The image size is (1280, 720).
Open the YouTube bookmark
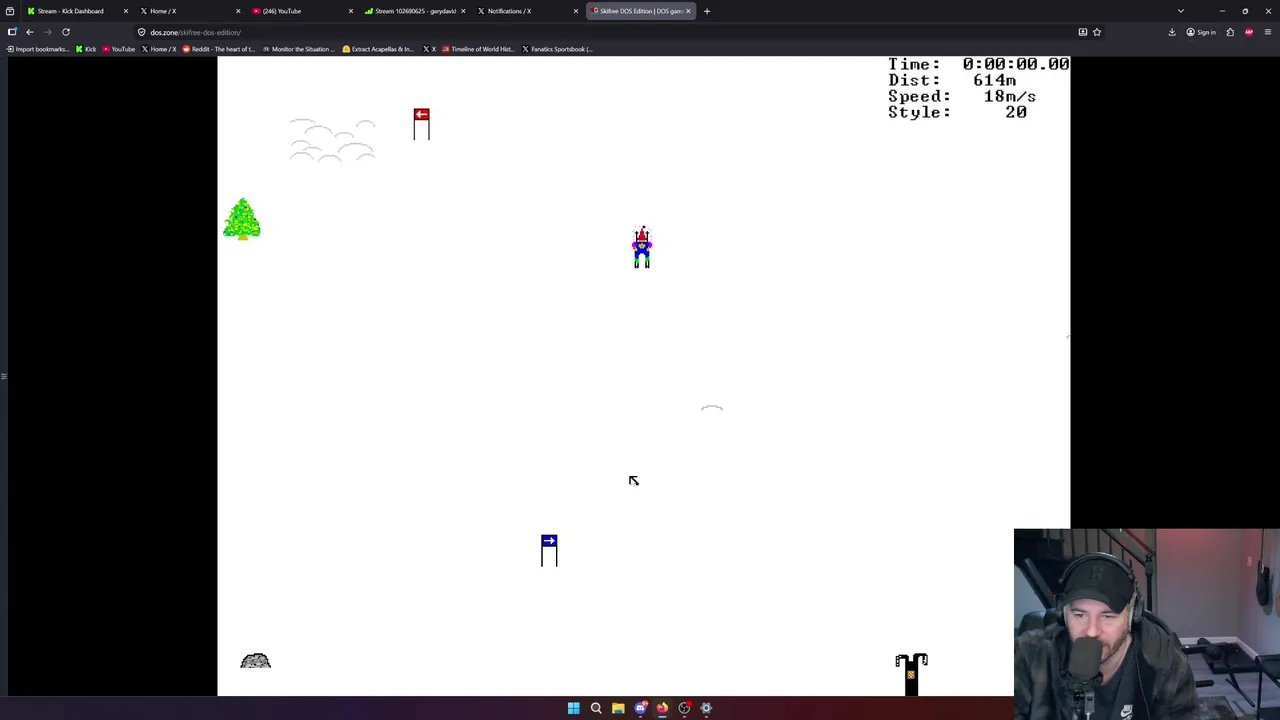[x=119, y=49]
